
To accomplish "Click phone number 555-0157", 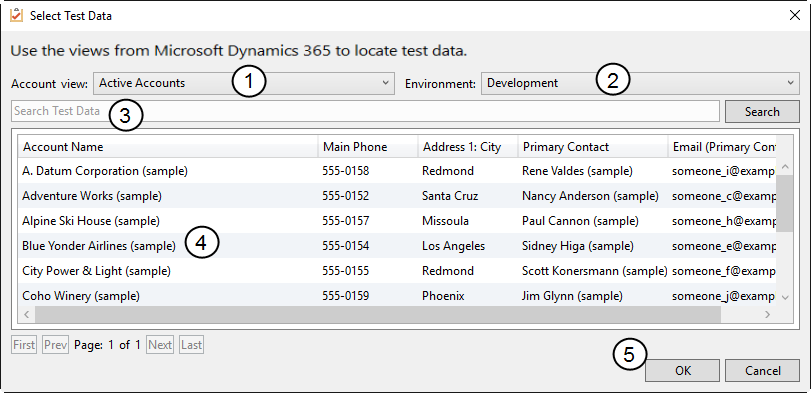I will pos(346,221).
